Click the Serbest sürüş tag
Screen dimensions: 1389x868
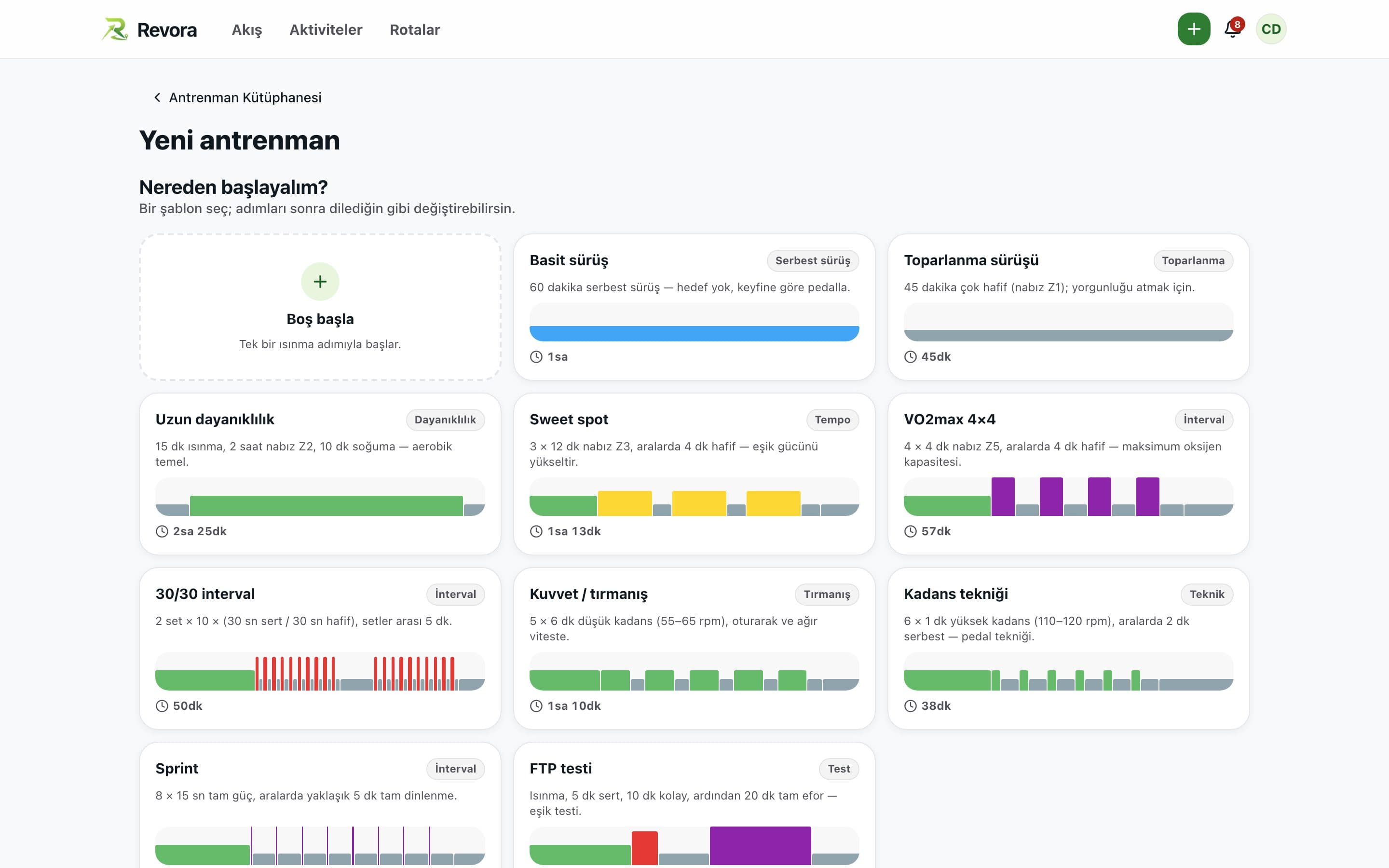point(813,260)
